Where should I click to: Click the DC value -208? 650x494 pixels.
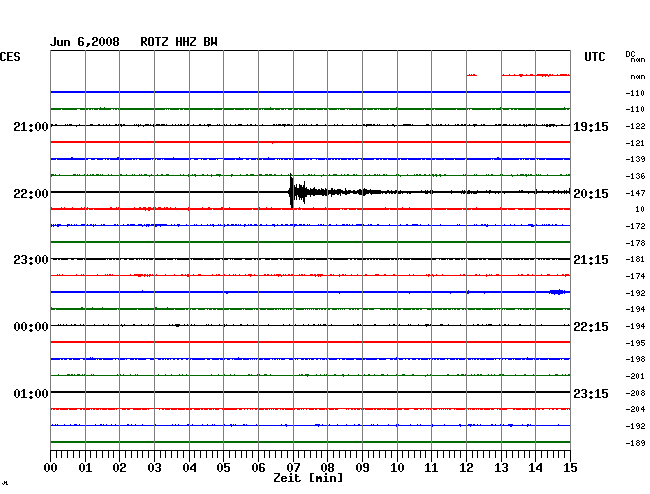point(635,393)
